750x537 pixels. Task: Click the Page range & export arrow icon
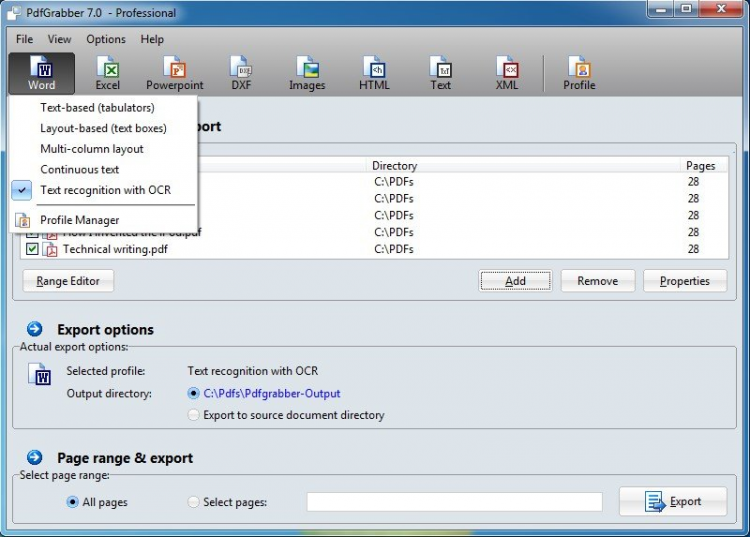(x=34, y=457)
